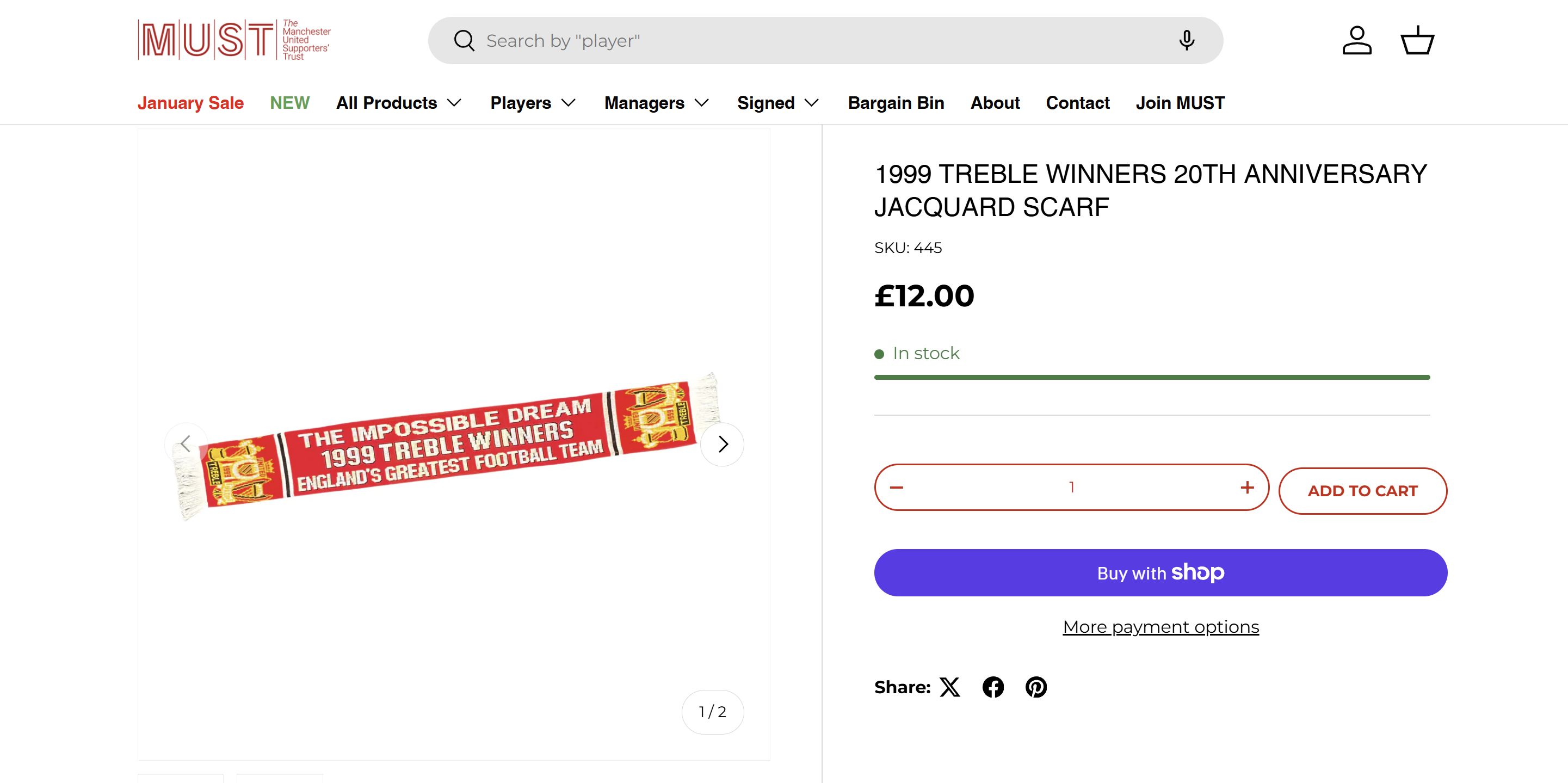Show previous product image

(186, 445)
